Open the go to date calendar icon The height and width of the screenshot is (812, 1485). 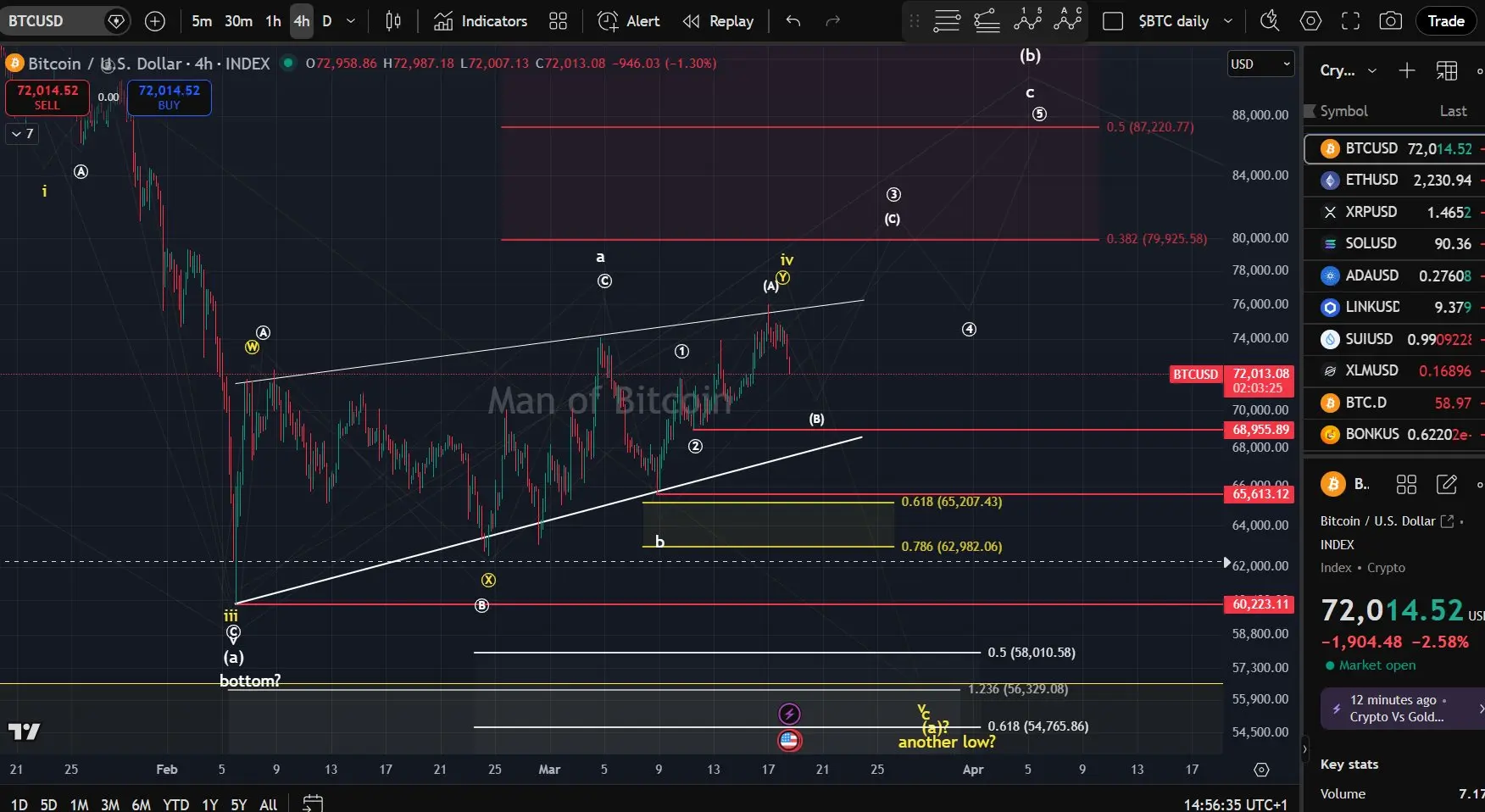coord(313,803)
